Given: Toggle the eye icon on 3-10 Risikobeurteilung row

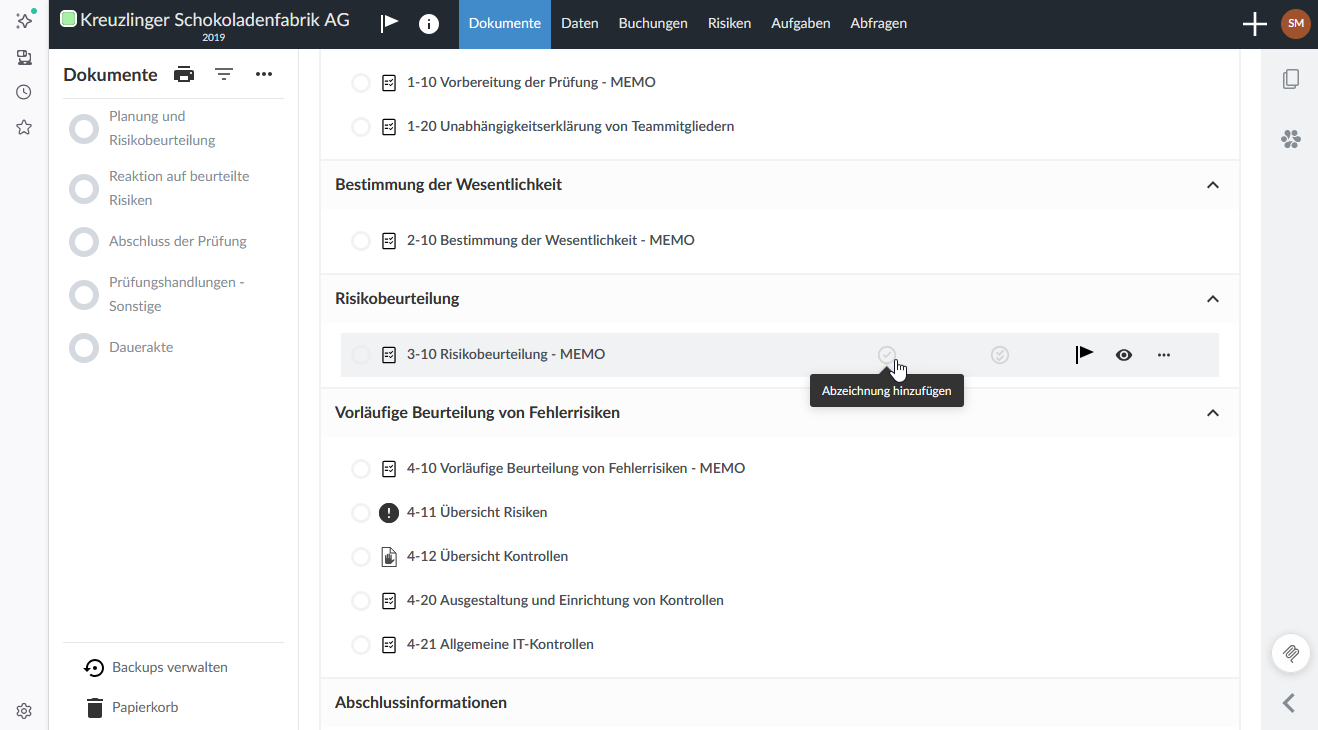Looking at the screenshot, I should (x=1124, y=354).
